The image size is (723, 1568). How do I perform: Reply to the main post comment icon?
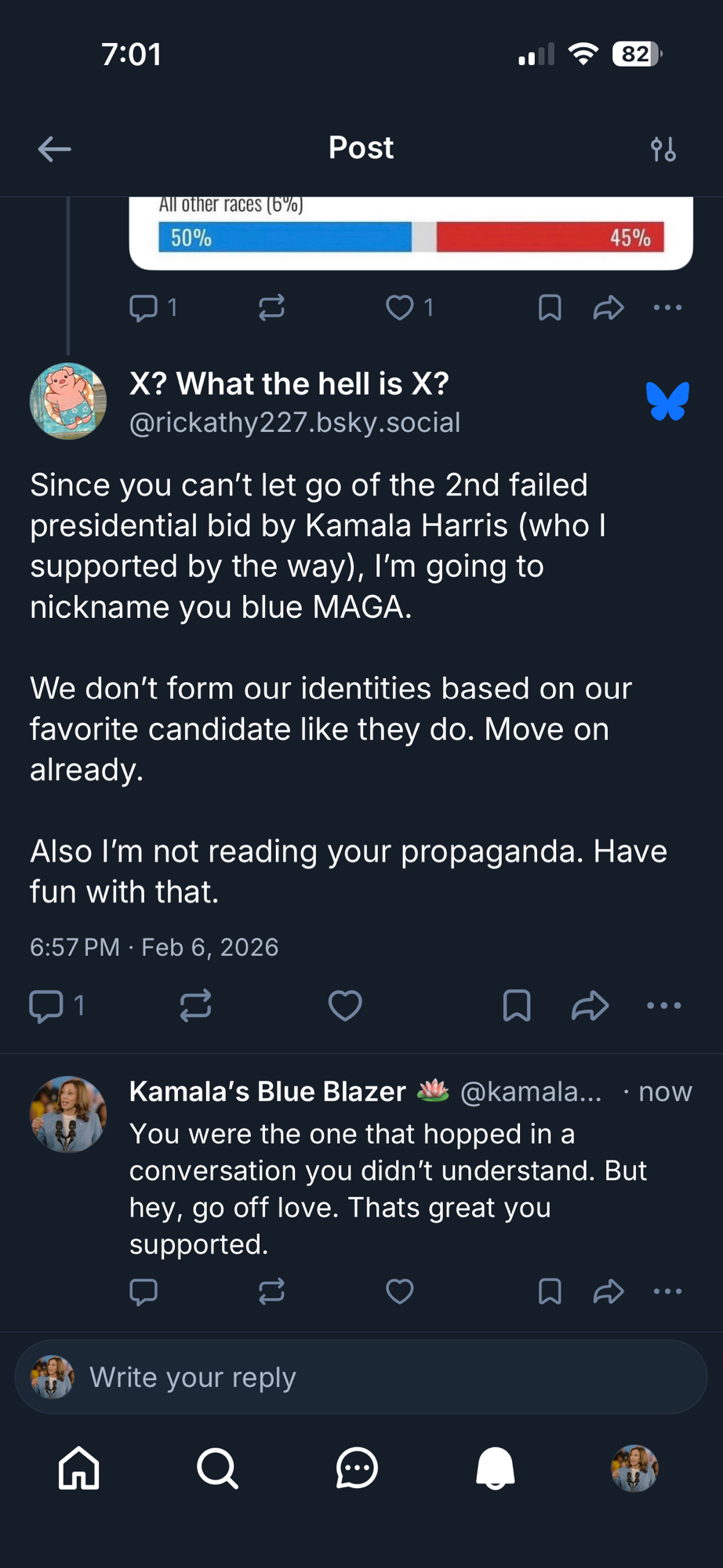pyautogui.click(x=46, y=1006)
